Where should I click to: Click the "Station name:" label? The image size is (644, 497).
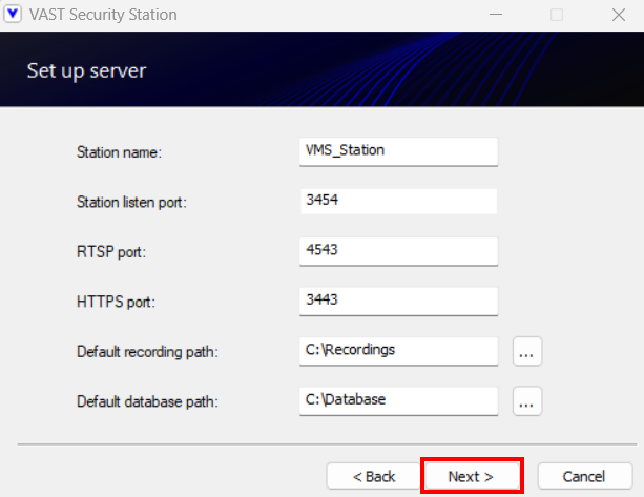coord(120,152)
